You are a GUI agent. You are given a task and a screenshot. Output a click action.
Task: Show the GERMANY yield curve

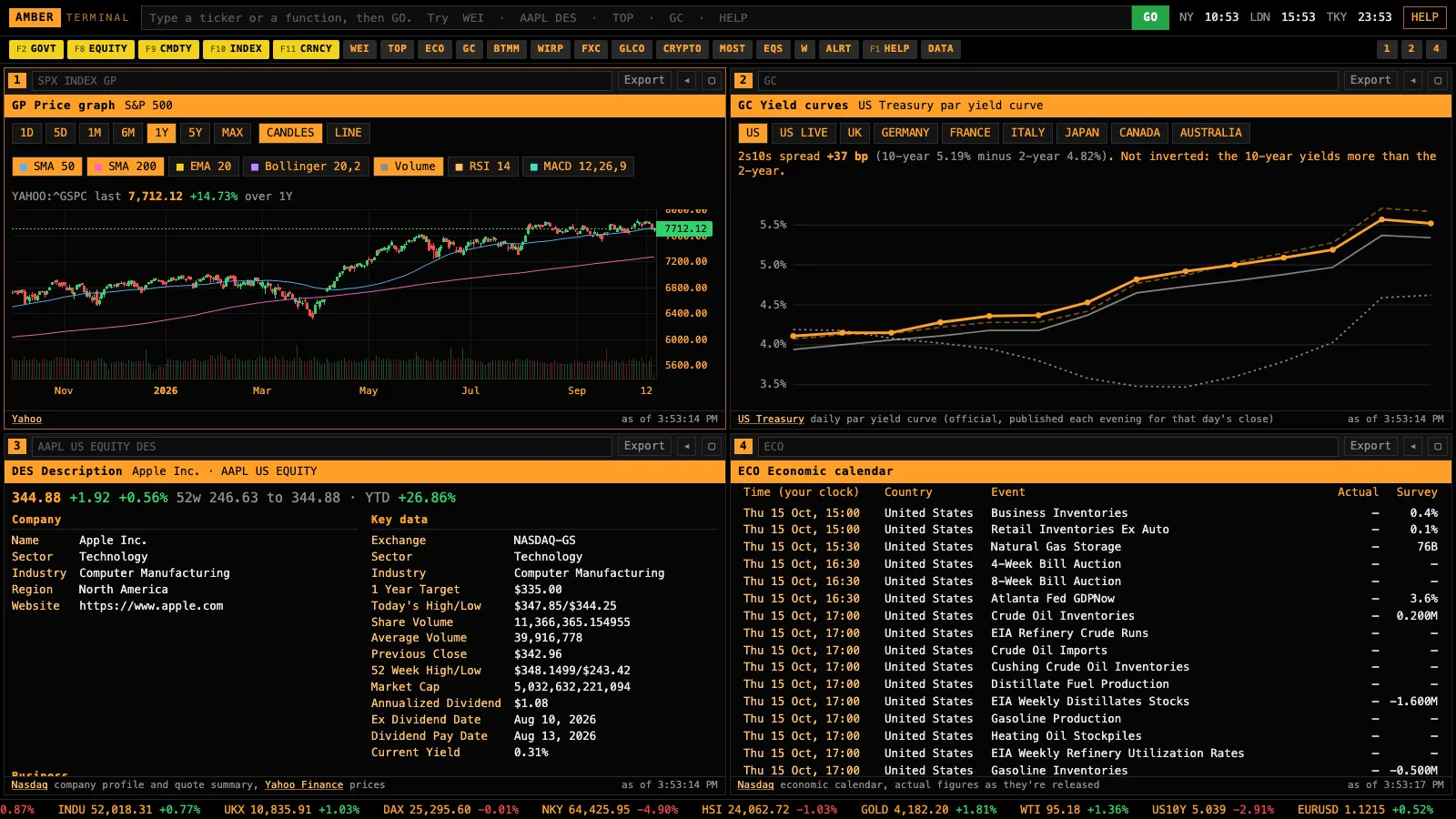(905, 133)
